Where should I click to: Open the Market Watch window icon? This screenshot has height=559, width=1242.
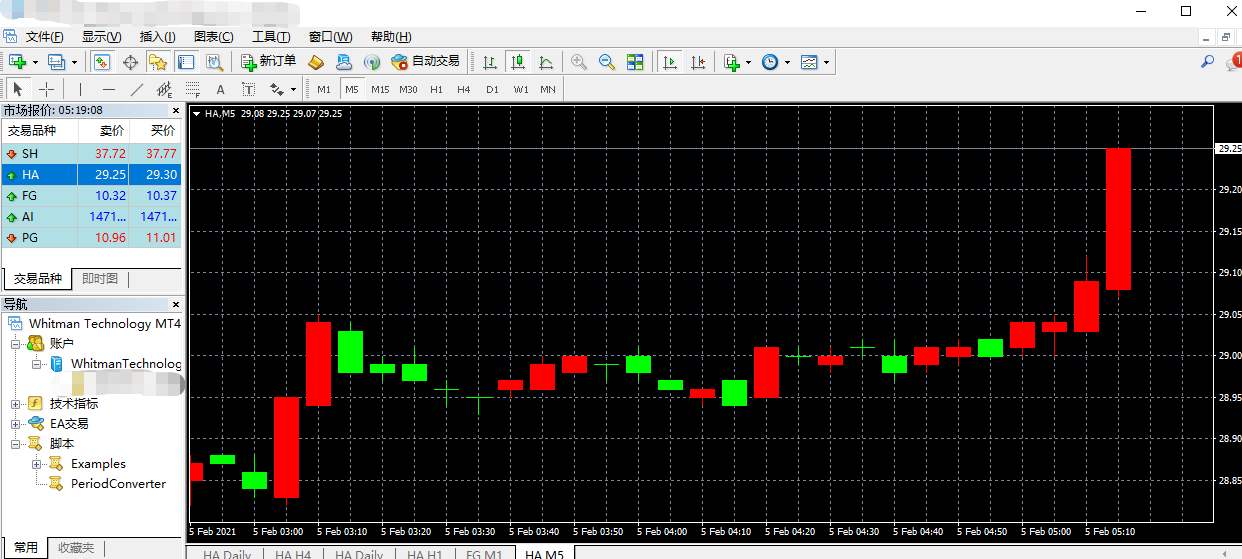coord(102,62)
